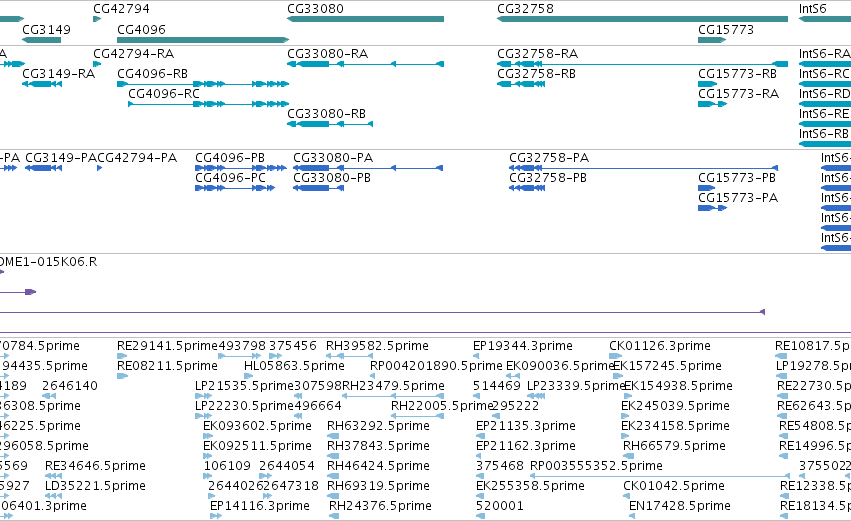Click protein label CG3149-PA
Viewport: 851px width, 521px height.
(x=61, y=158)
